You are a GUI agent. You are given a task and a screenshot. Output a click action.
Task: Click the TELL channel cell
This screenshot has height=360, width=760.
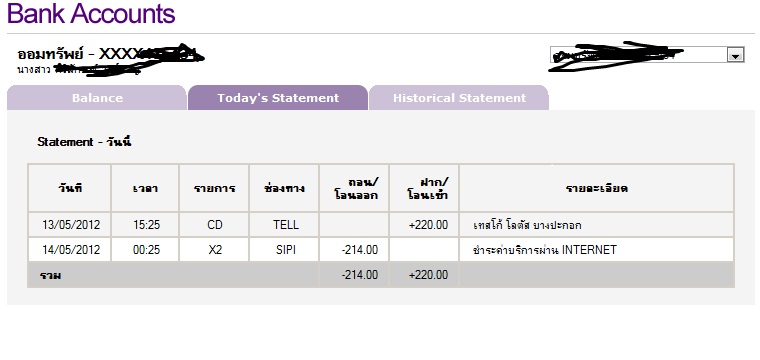pyautogui.click(x=285, y=225)
